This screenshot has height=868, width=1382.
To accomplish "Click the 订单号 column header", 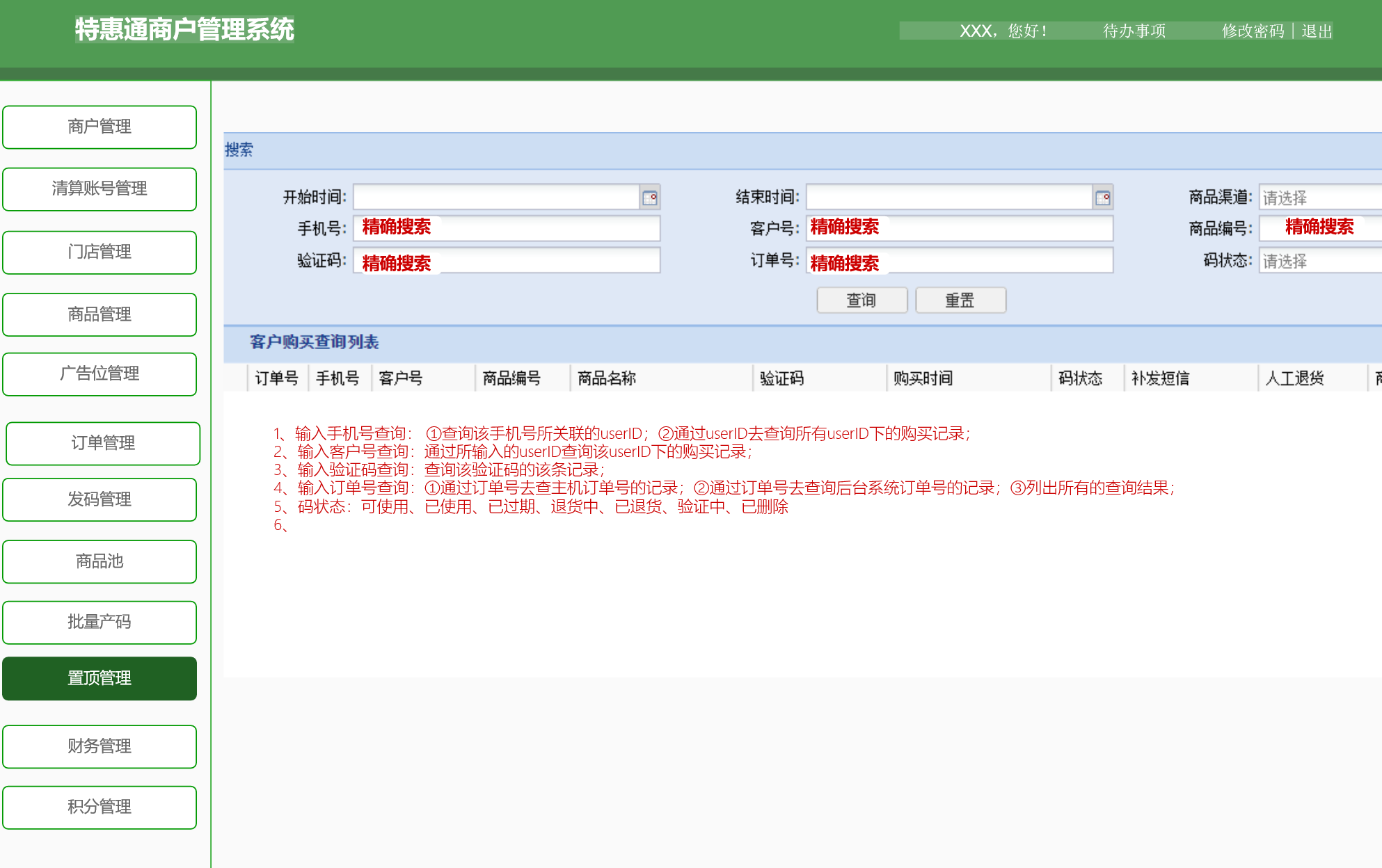I will click(277, 378).
